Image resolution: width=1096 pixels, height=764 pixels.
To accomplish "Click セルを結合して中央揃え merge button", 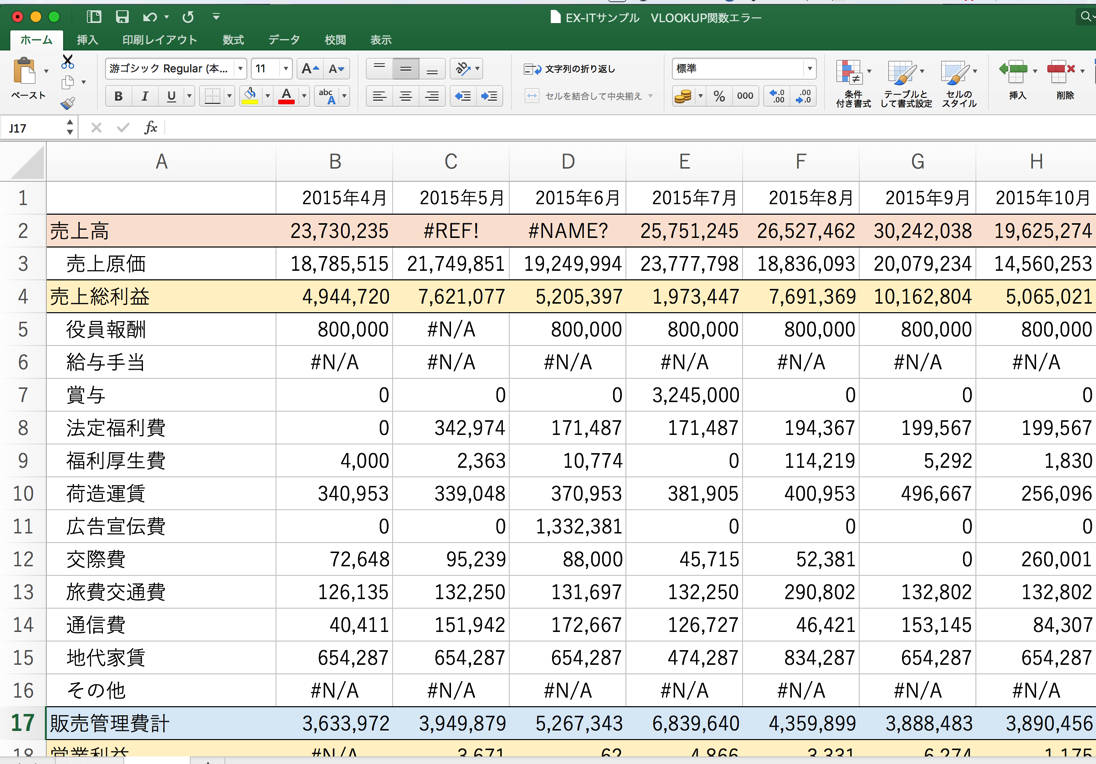I will [584, 96].
